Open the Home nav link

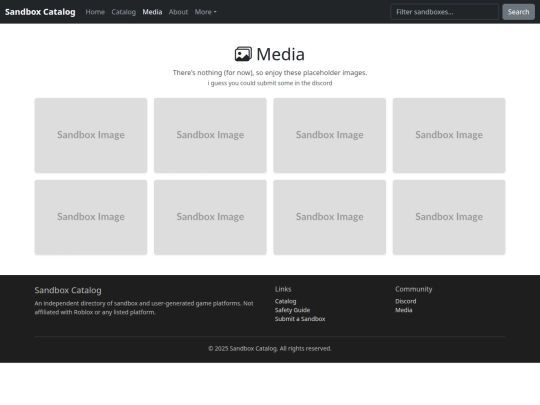point(95,12)
